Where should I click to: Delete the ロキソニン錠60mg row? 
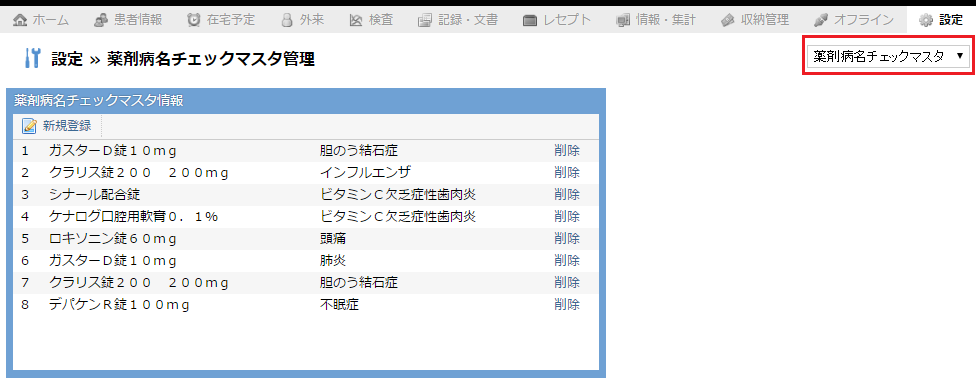(566, 238)
